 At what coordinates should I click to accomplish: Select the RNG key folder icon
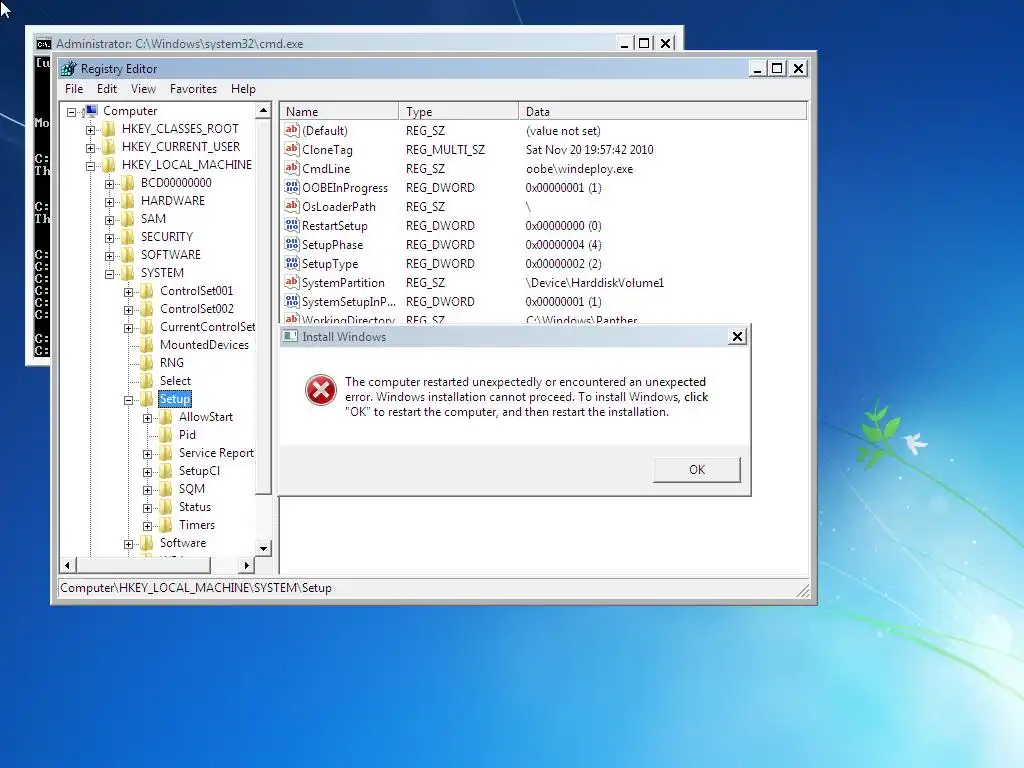(147, 362)
